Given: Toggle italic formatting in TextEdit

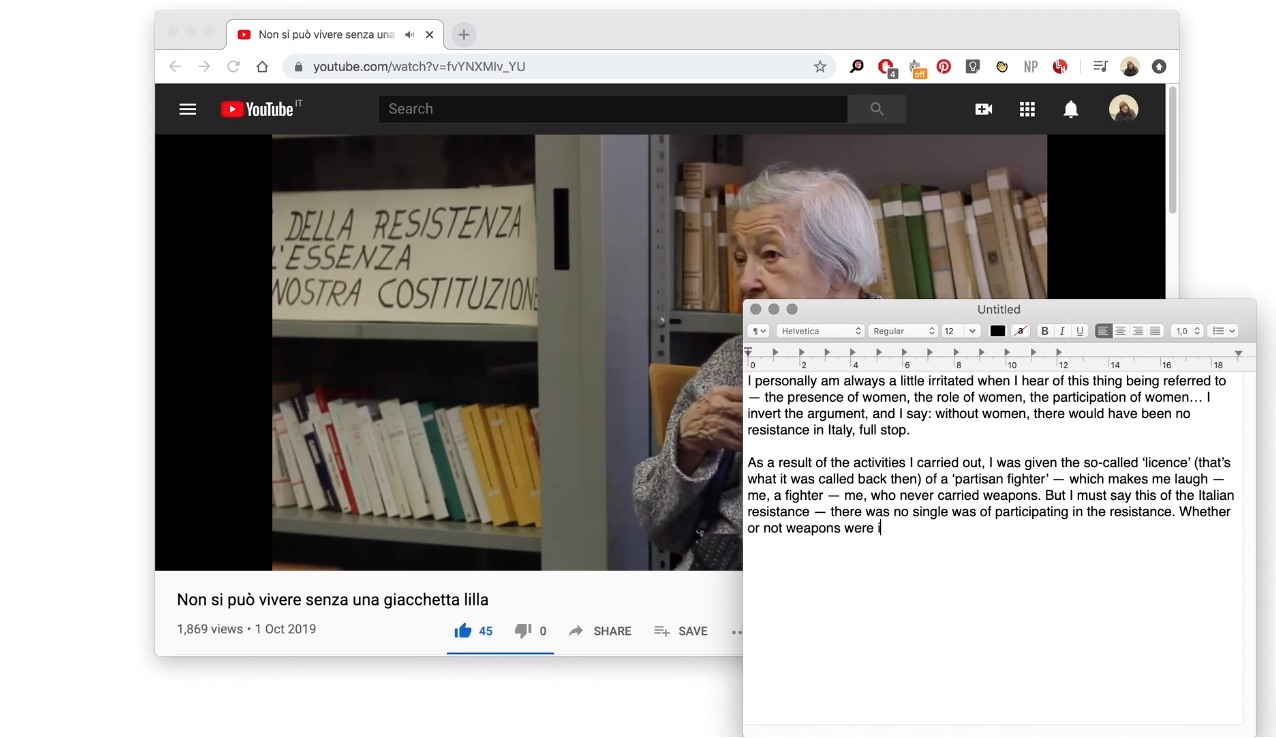Looking at the screenshot, I should click(1062, 331).
